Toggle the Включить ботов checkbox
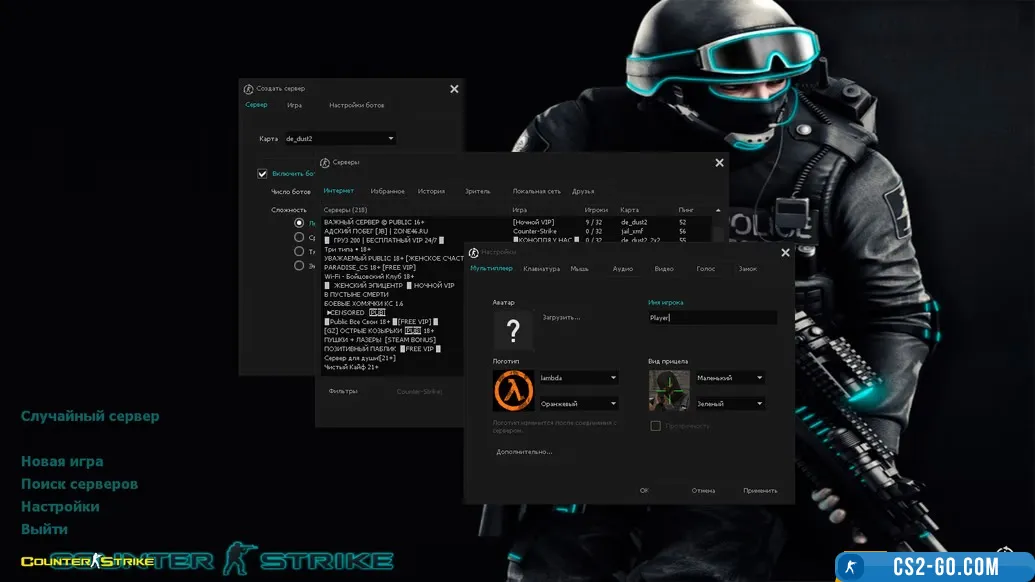Image resolution: width=1035 pixels, height=582 pixels. click(263, 173)
